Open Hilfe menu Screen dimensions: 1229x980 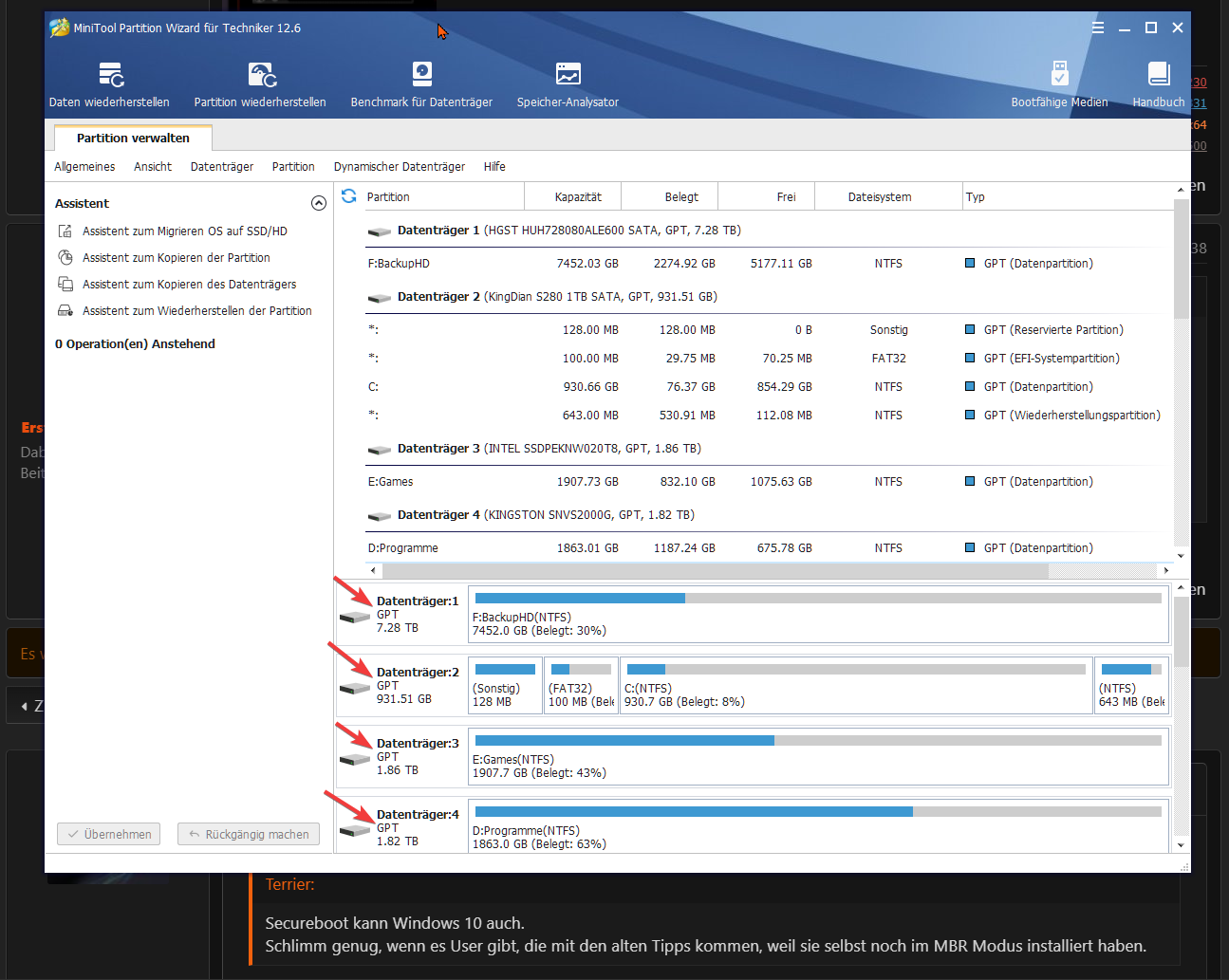coord(494,166)
